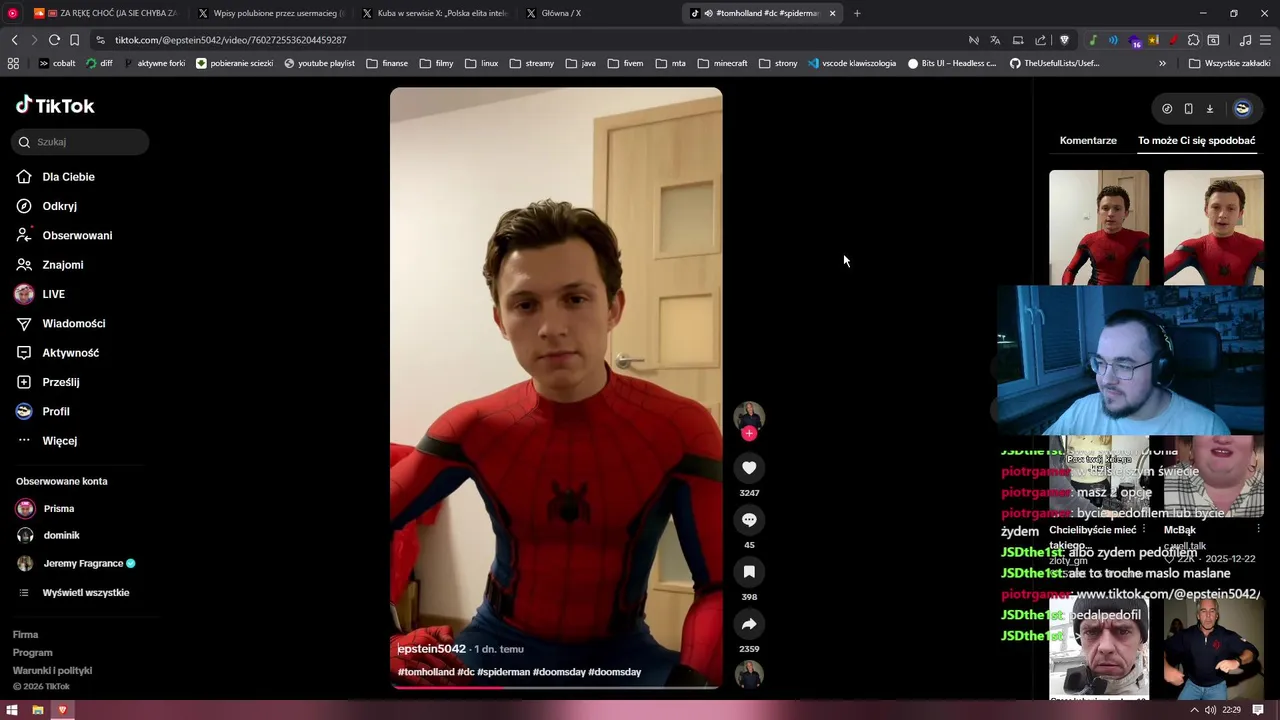1280x720 pixels.
Task: Open the browser hamburger menu
Action: (1265, 40)
